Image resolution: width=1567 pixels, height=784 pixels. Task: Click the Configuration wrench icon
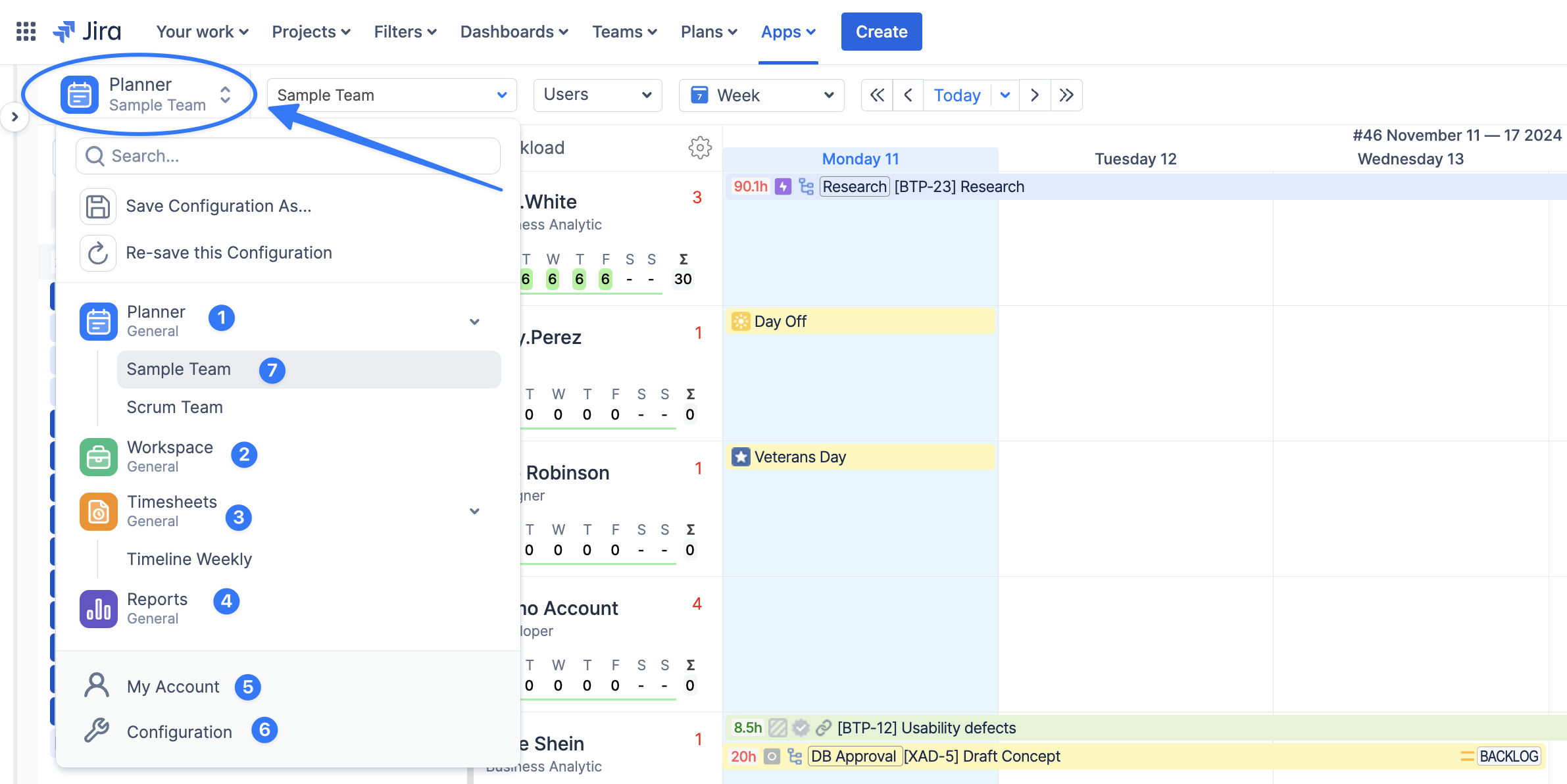(97, 731)
